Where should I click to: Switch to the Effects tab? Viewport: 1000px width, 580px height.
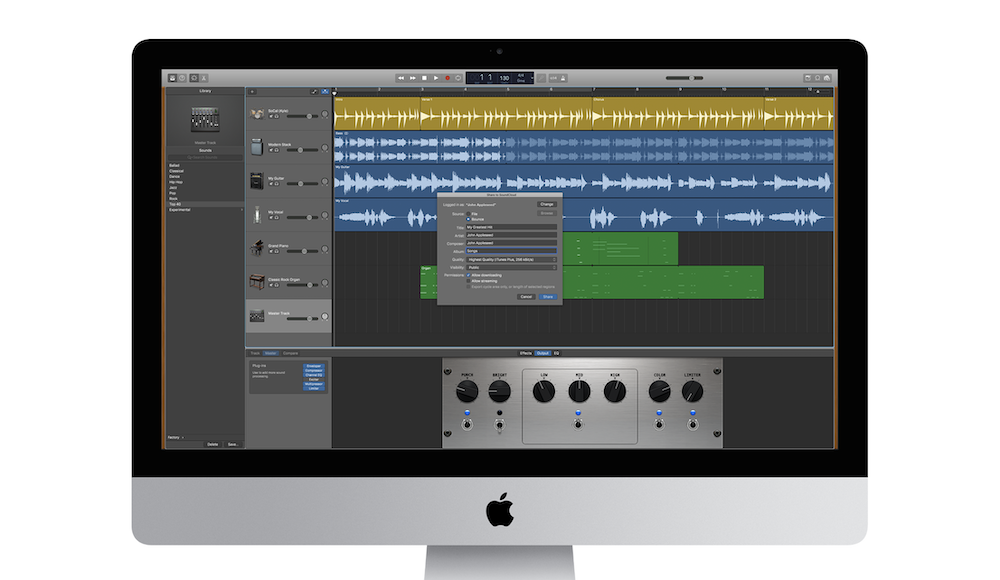(x=525, y=353)
